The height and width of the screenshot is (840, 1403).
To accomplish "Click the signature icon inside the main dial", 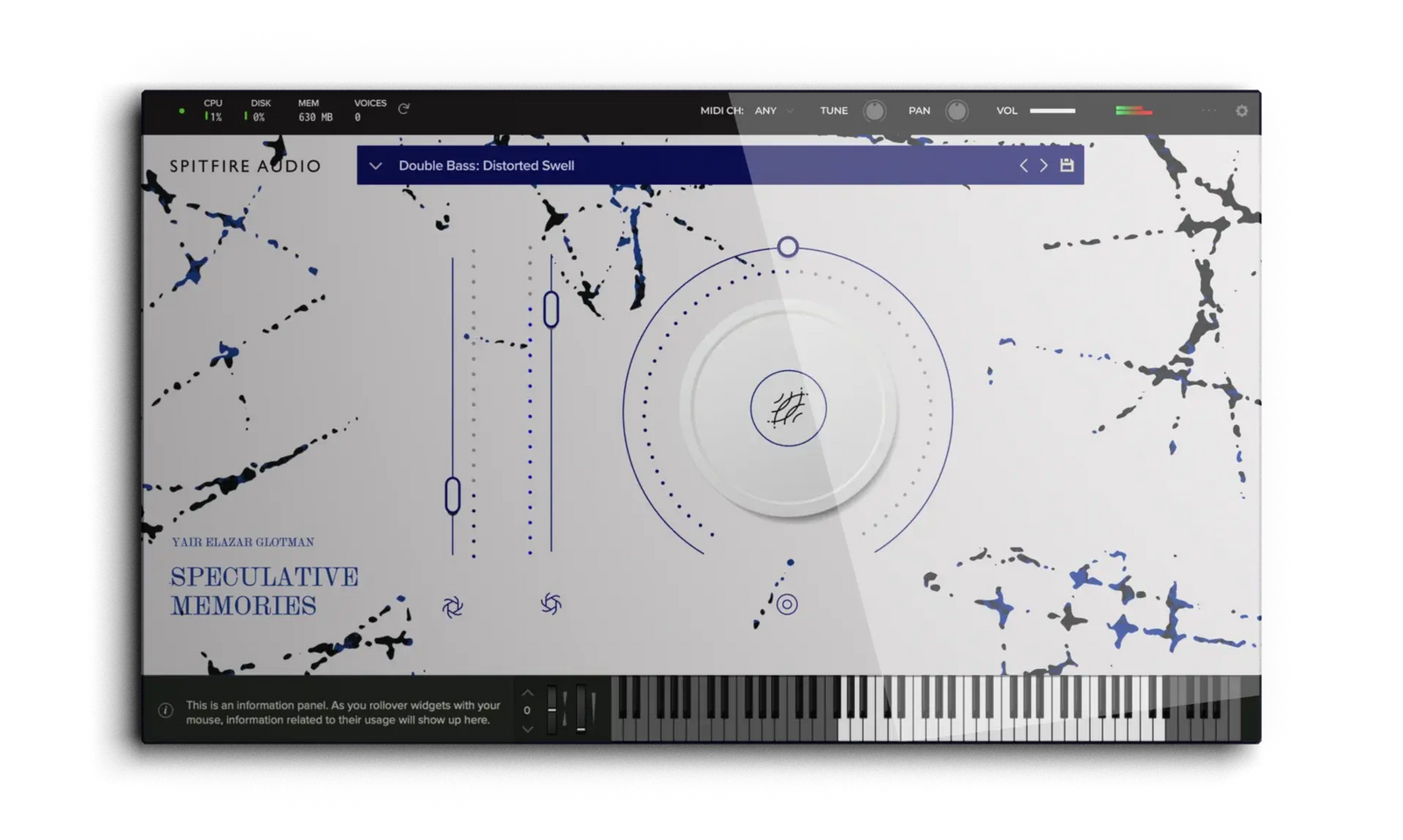I will point(787,409).
